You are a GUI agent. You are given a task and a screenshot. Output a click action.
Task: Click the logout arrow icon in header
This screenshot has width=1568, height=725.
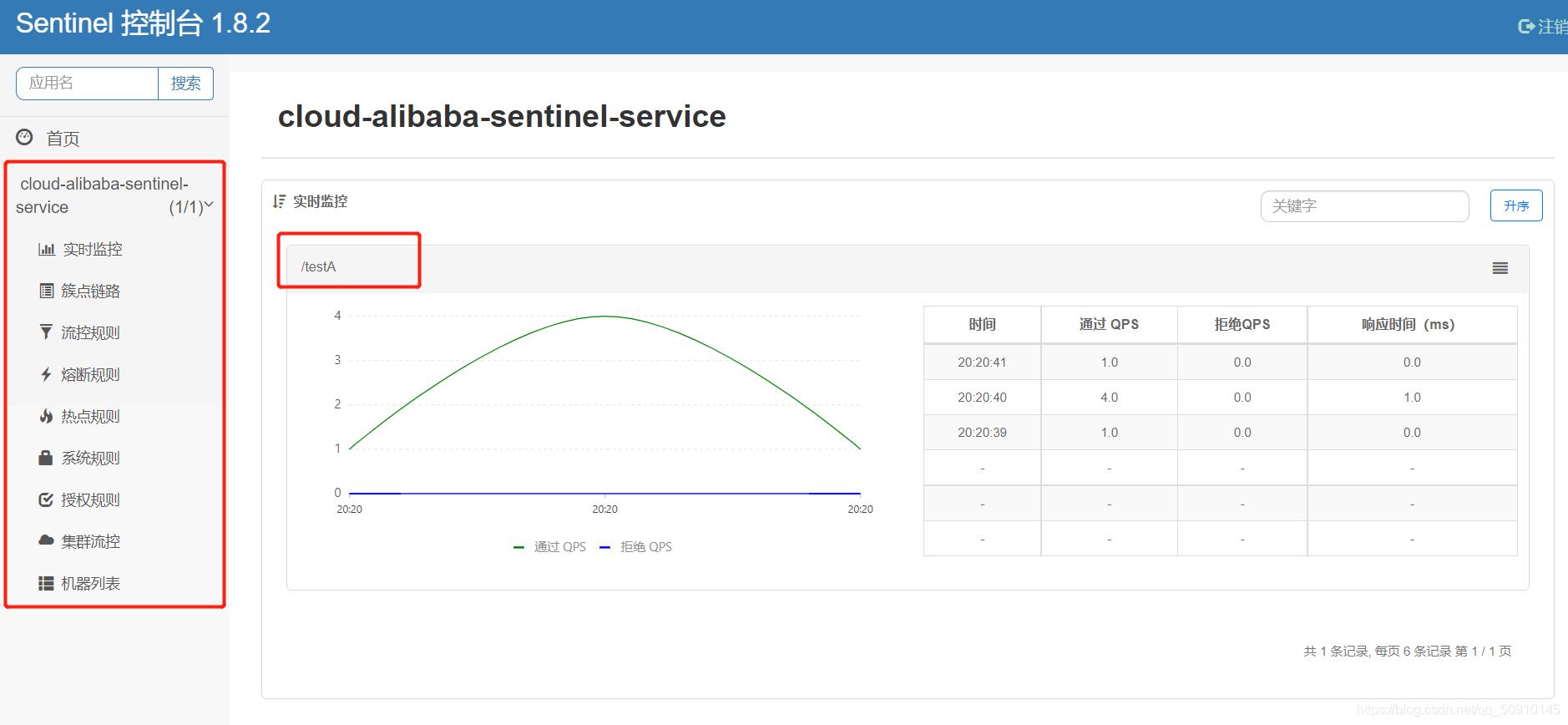point(1526,27)
